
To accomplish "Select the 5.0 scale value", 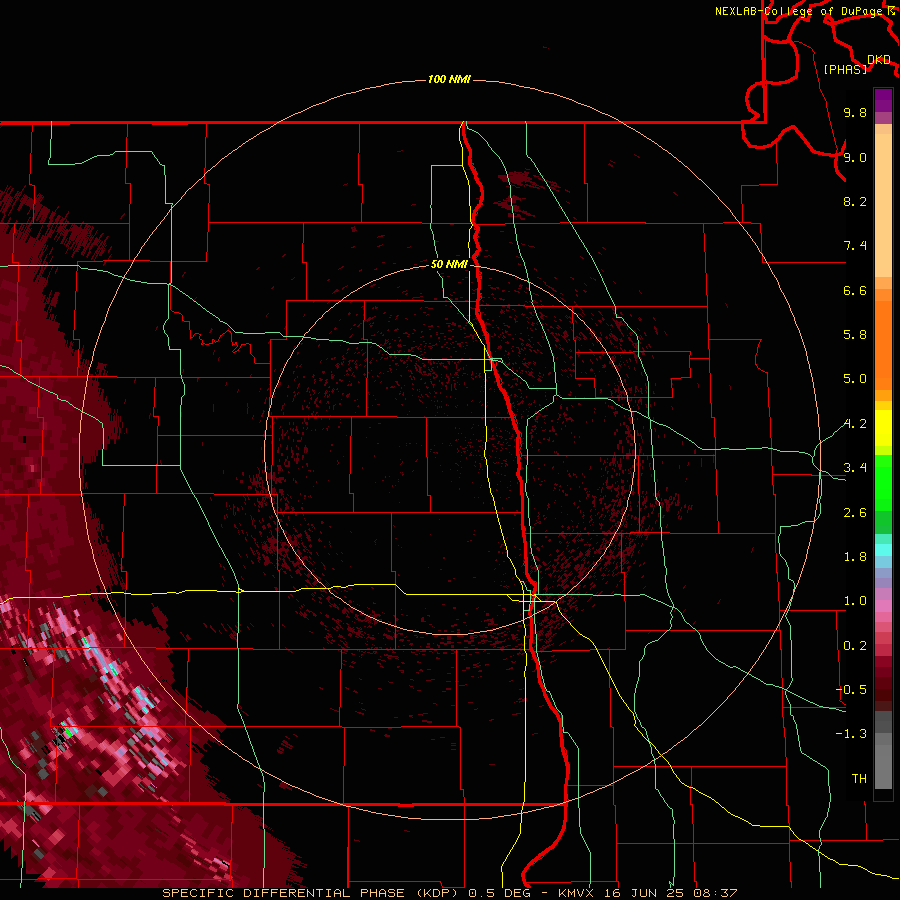I will click(855, 379).
